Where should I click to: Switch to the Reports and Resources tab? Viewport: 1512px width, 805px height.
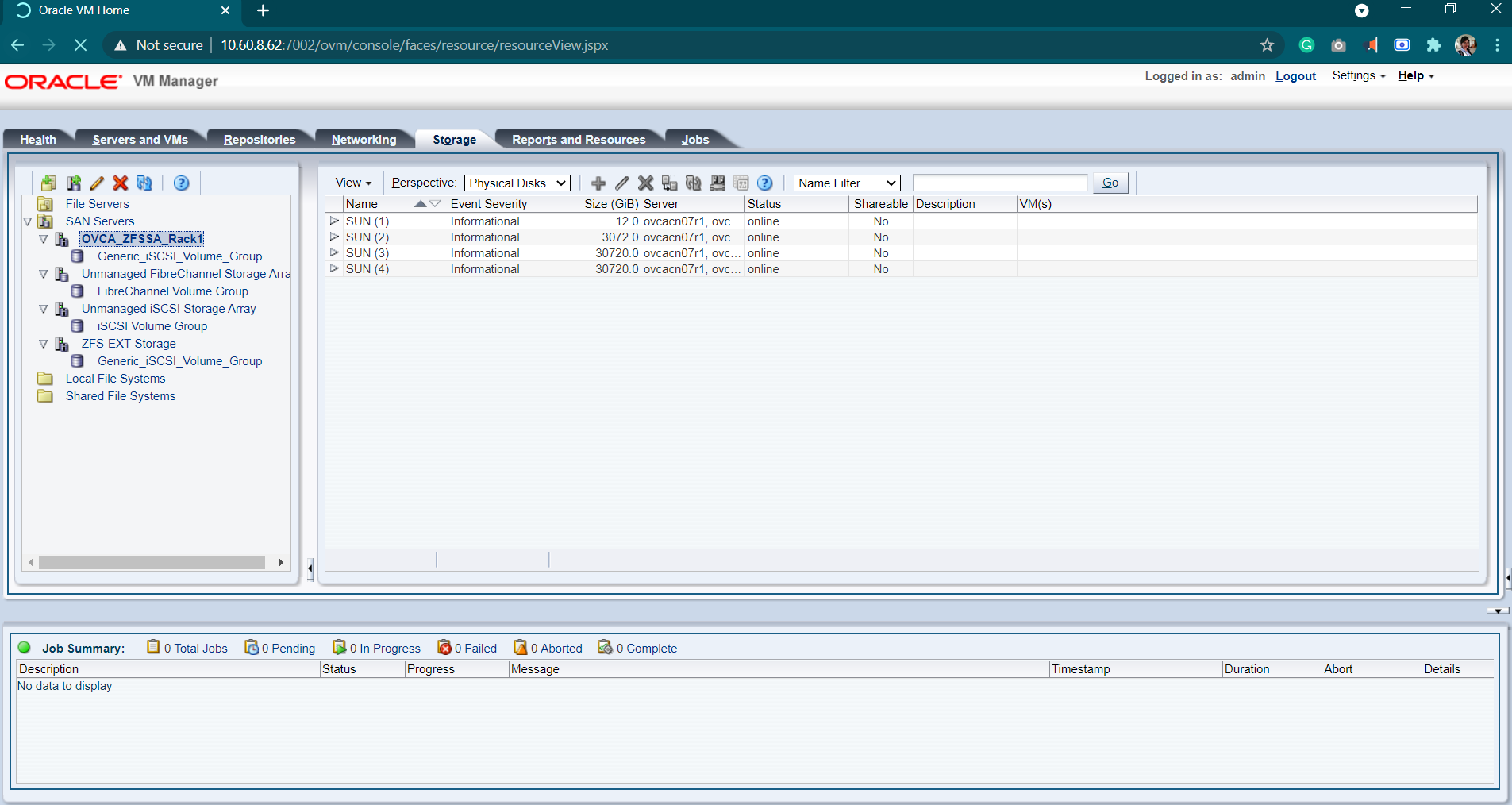click(579, 139)
